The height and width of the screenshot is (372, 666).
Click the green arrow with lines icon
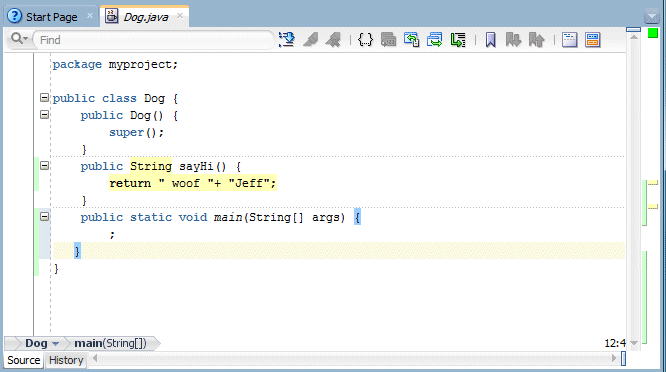tap(458, 40)
